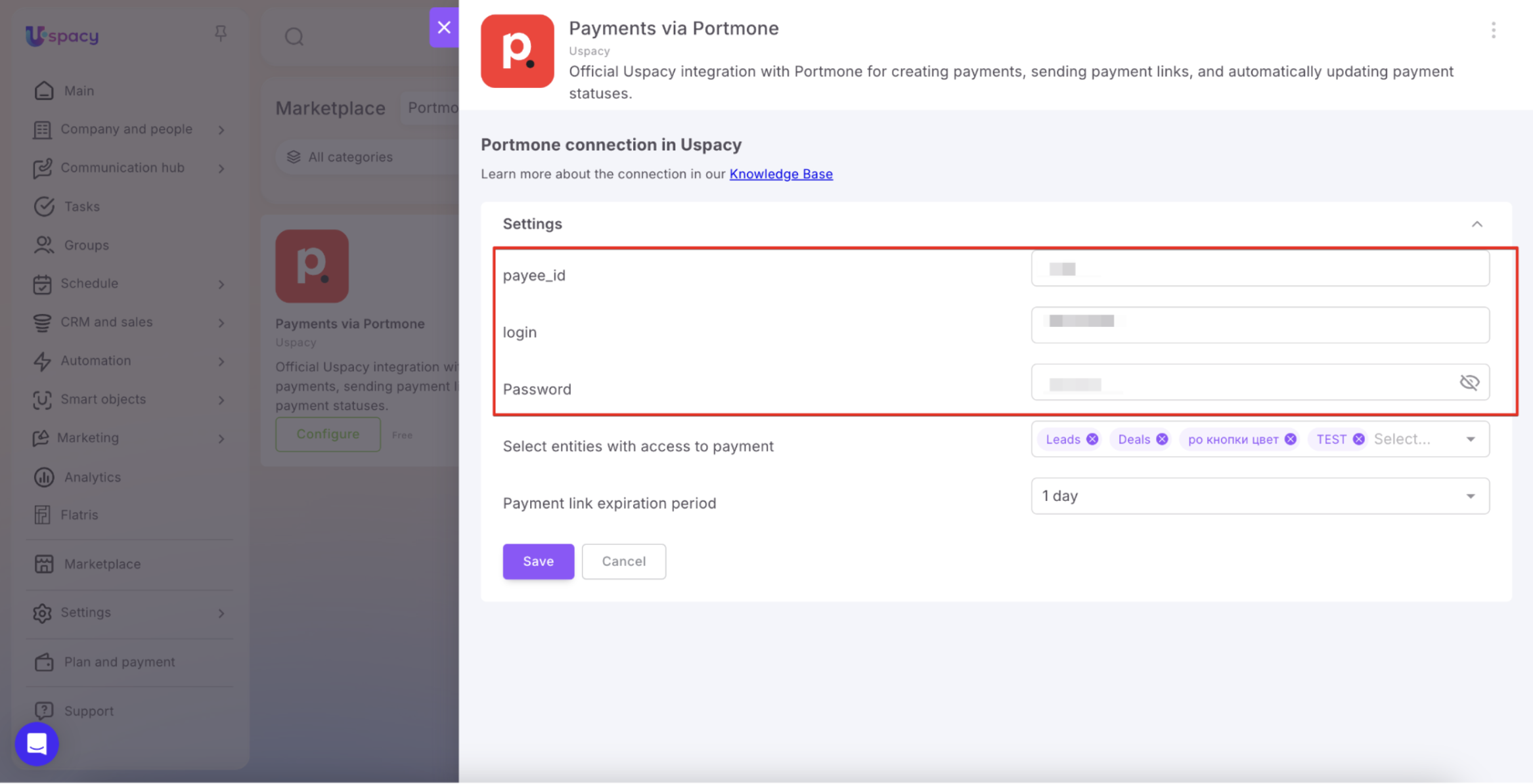The image size is (1533, 784).
Task: Click the CRM and sales icon
Action: tap(42, 322)
